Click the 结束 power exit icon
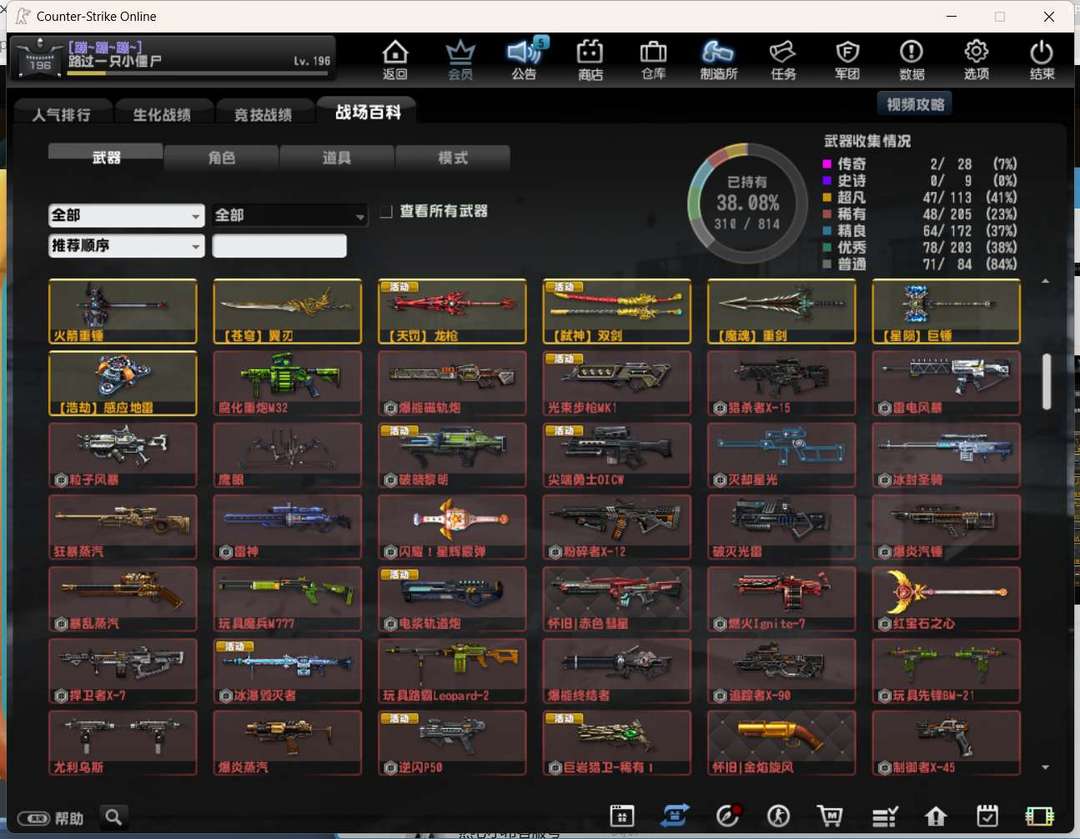The width and height of the screenshot is (1080, 839). tap(1041, 60)
